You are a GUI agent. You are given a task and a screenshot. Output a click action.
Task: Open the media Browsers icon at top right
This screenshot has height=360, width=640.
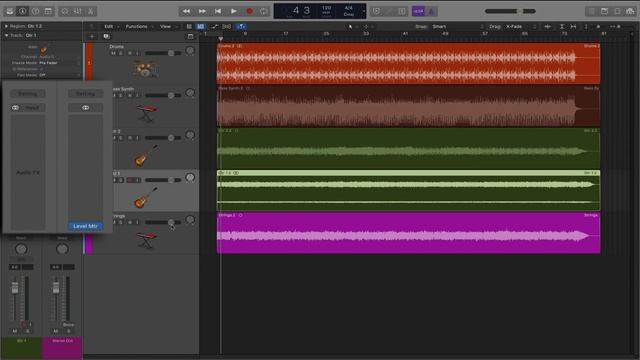pos(630,11)
